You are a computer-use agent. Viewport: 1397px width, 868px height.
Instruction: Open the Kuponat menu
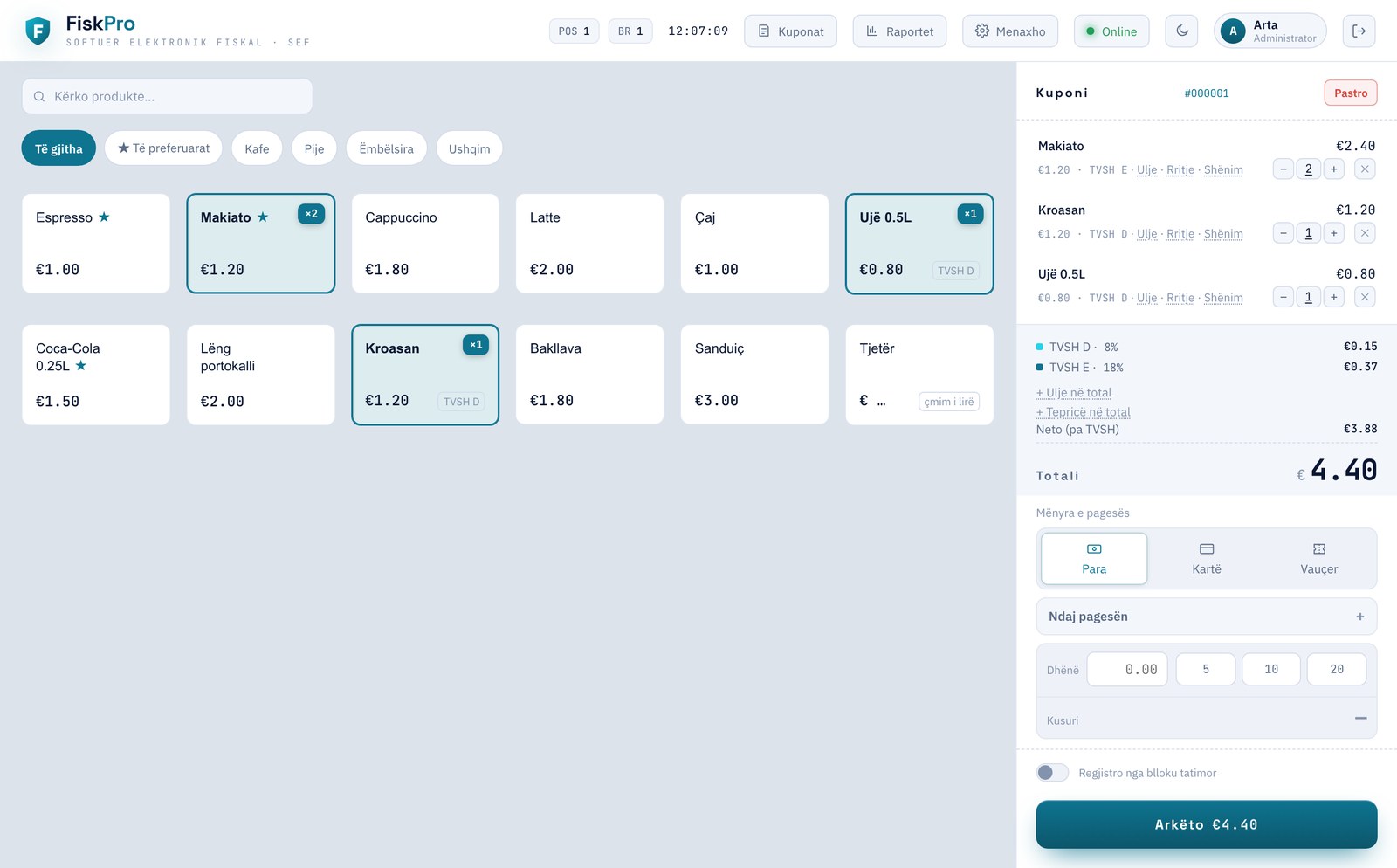[790, 31]
